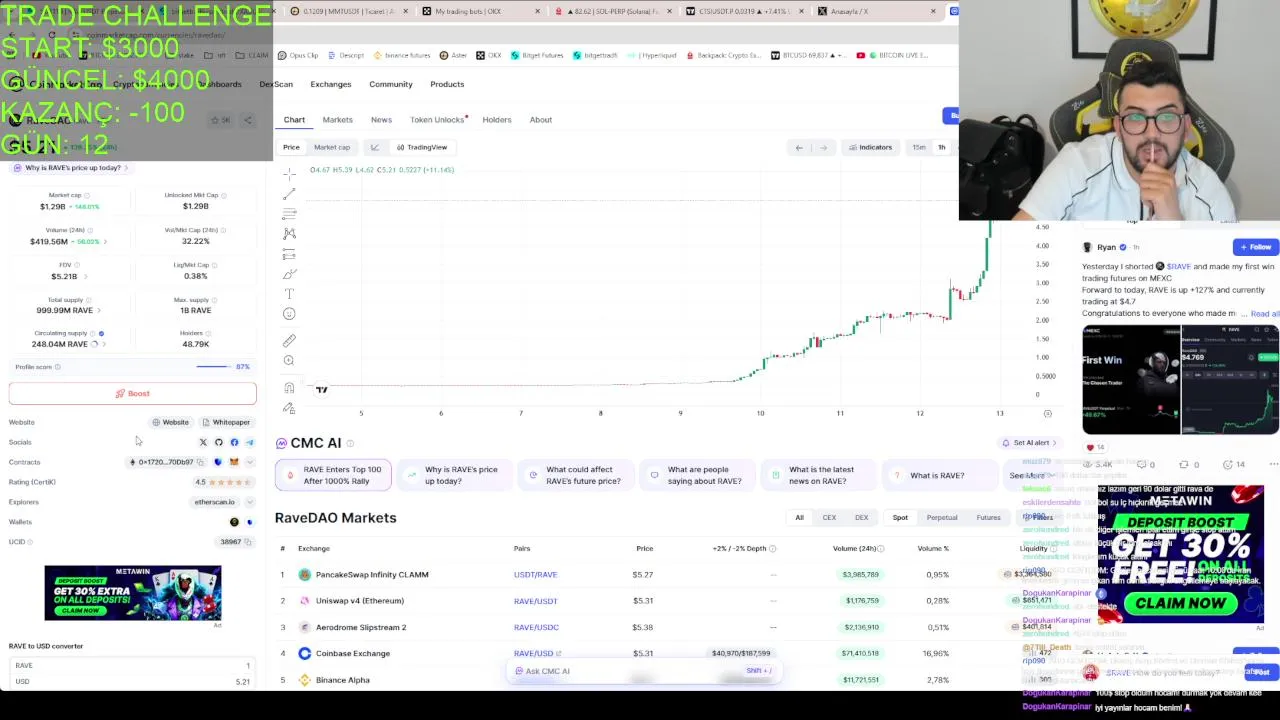1280x720 pixels.
Task: Follow Ryan via the Follow button
Action: (x=1255, y=247)
